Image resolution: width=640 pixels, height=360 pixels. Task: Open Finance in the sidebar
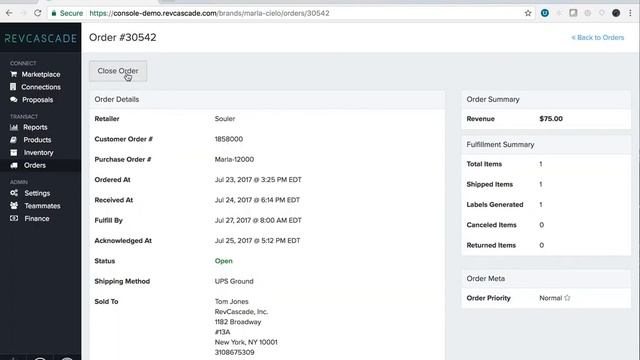37,218
